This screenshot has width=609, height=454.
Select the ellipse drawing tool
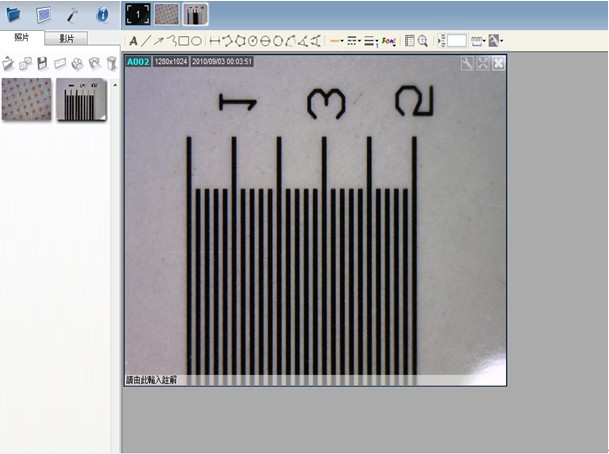[x=197, y=41]
